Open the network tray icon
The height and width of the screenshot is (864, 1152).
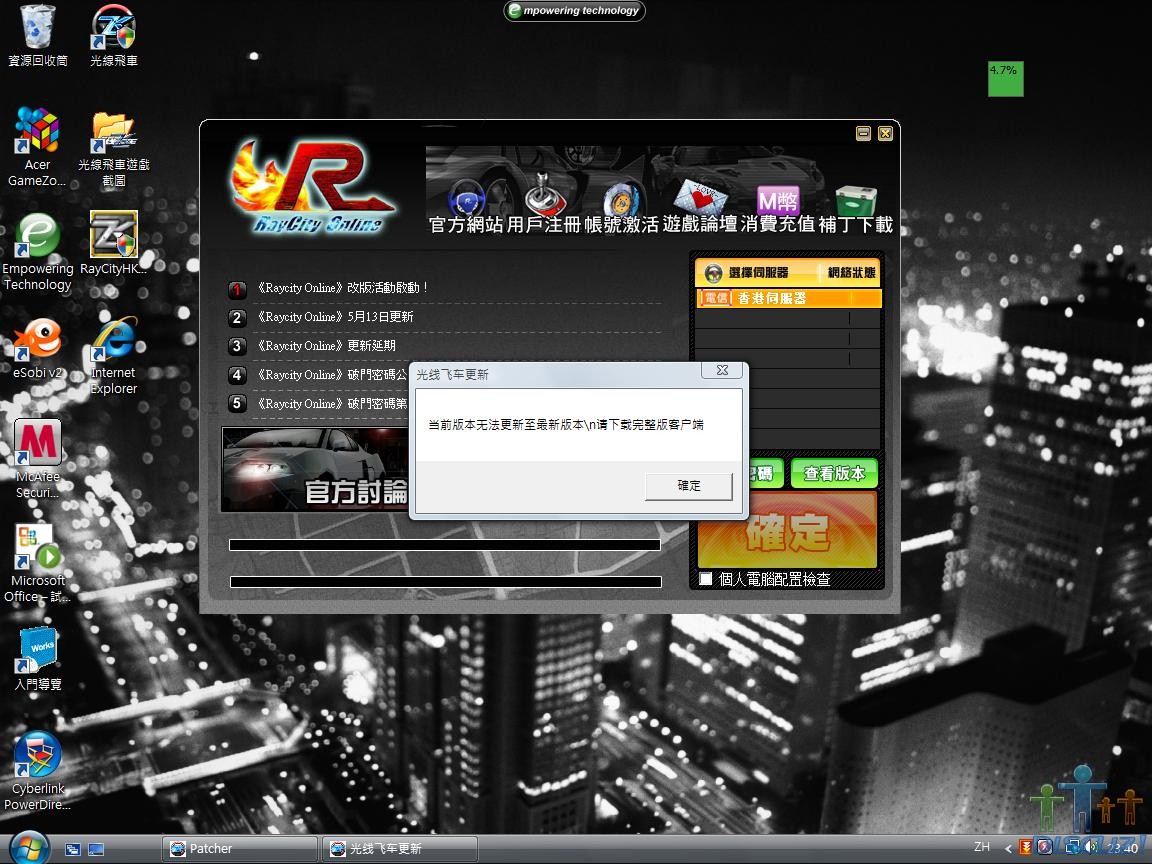pos(1073,847)
